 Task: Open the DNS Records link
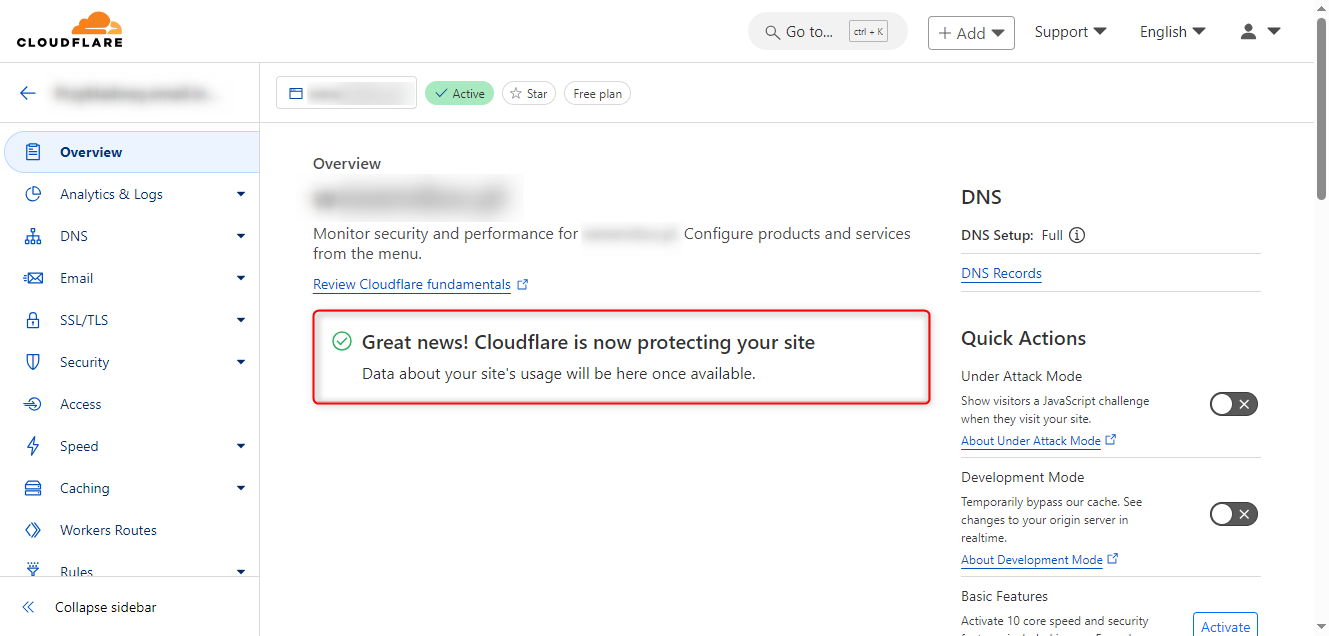1001,273
